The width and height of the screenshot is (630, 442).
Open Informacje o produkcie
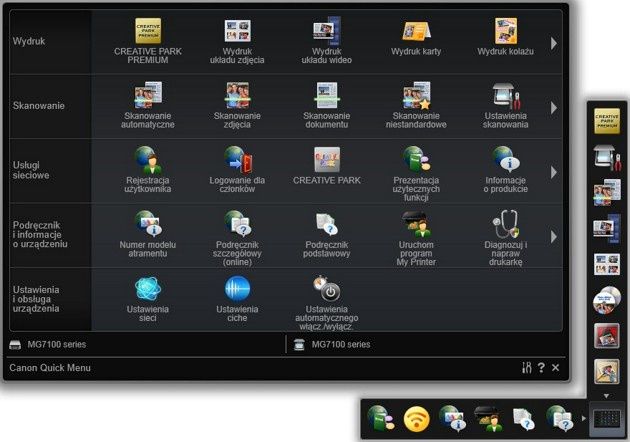tap(505, 170)
